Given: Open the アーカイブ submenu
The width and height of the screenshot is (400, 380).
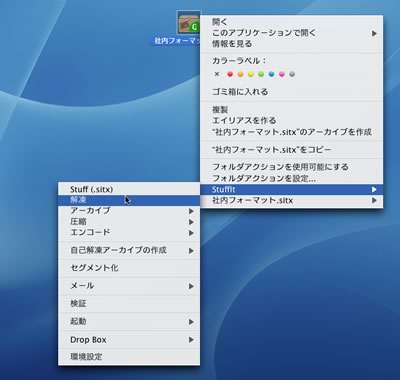Looking at the screenshot, I should click(129, 211).
